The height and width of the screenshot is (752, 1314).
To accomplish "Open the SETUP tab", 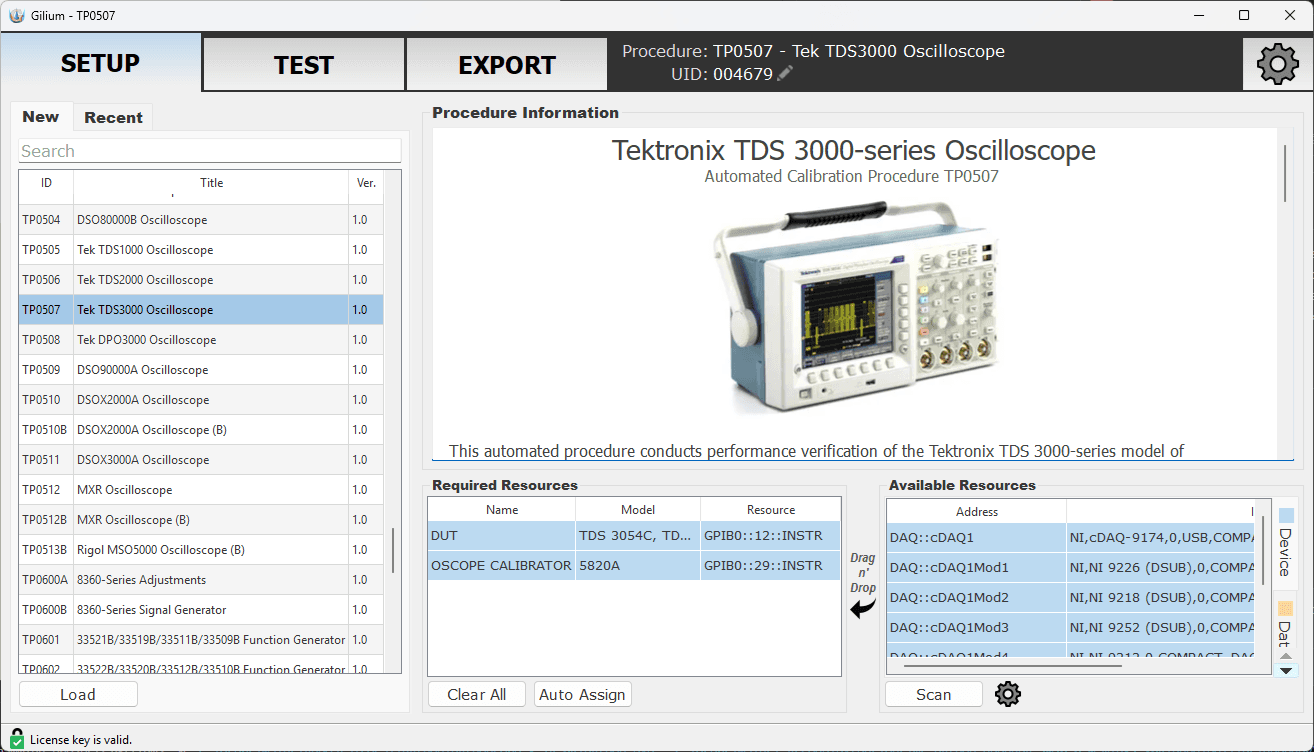I will click(x=100, y=63).
